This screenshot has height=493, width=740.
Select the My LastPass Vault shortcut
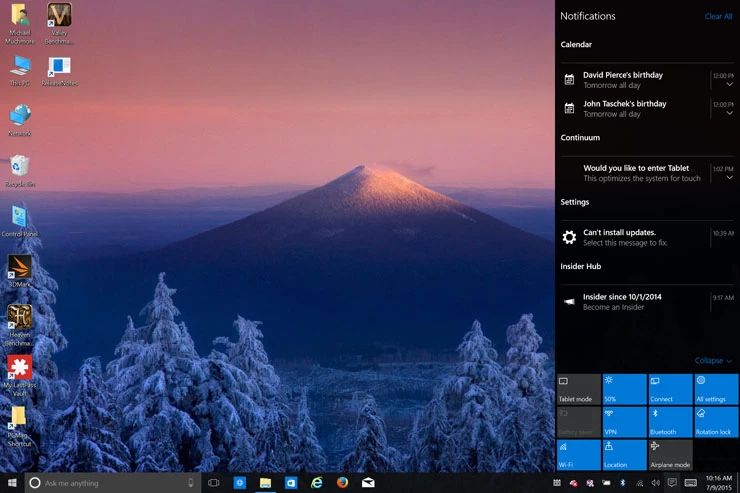pos(20,376)
